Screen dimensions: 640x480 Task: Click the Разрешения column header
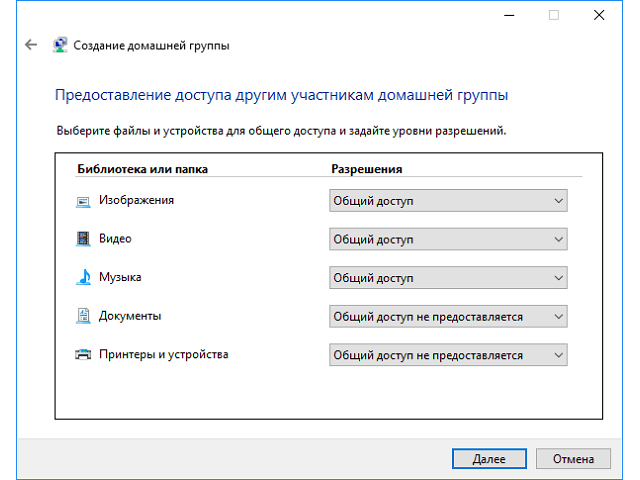pos(367,169)
